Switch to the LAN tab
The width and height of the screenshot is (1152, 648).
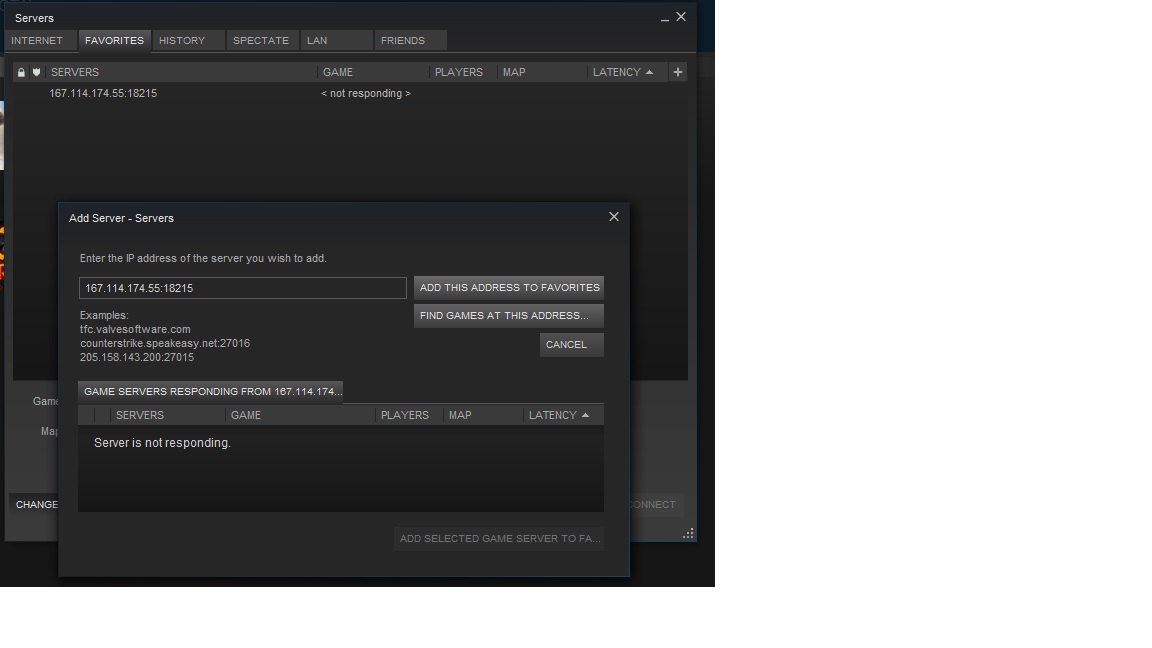coord(336,40)
